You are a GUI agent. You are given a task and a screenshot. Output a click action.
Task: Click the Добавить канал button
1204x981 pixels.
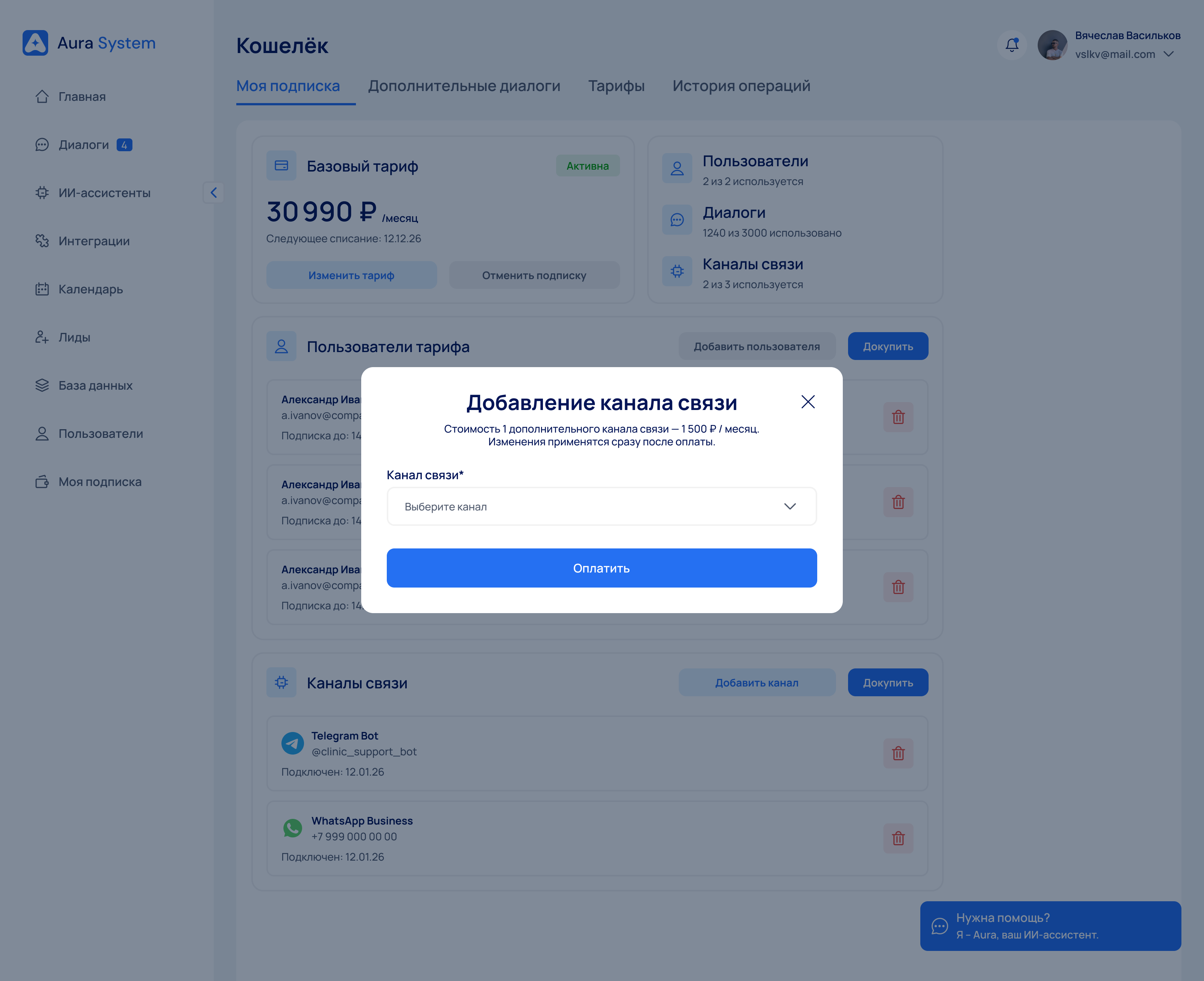pyautogui.click(x=756, y=683)
